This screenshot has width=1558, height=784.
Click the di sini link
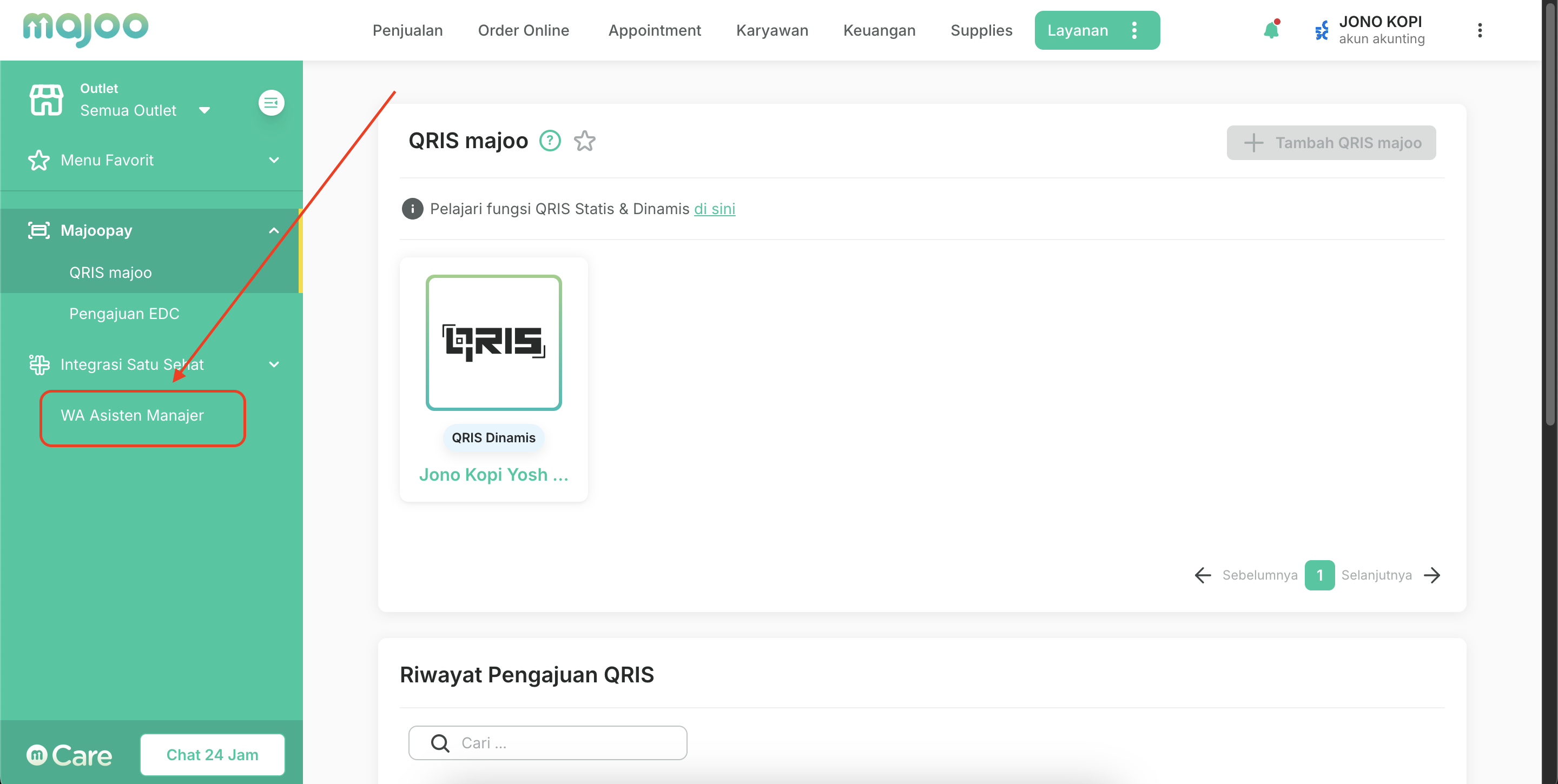[714, 209]
